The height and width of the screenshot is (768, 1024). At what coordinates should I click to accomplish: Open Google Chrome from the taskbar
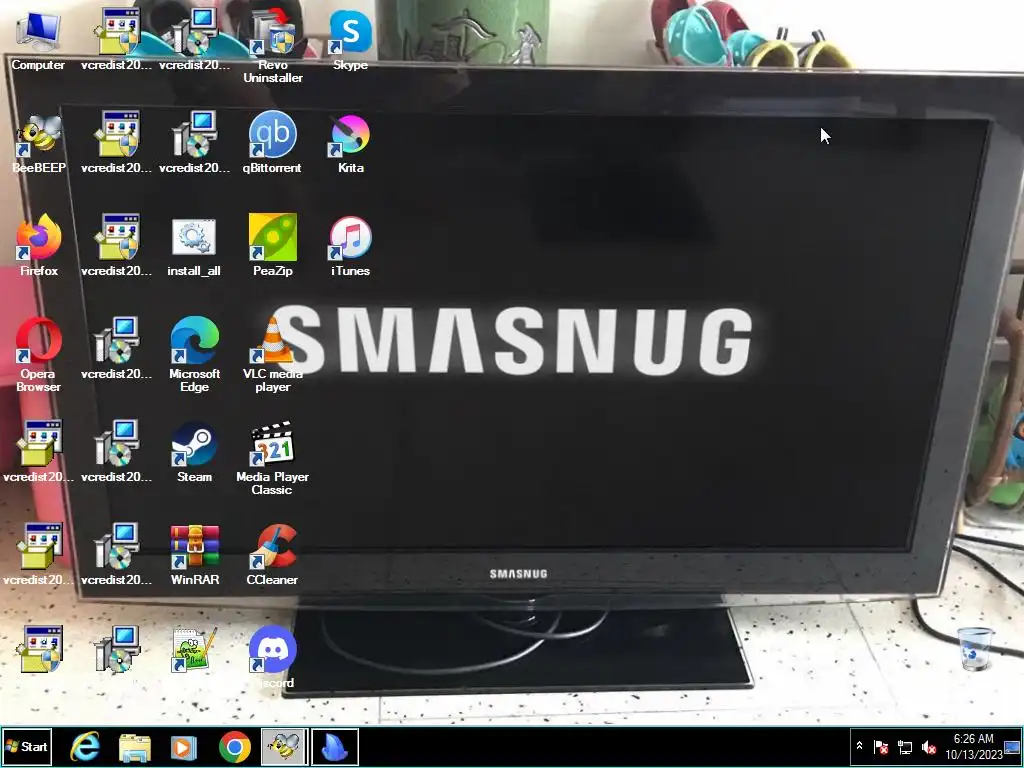[234, 746]
